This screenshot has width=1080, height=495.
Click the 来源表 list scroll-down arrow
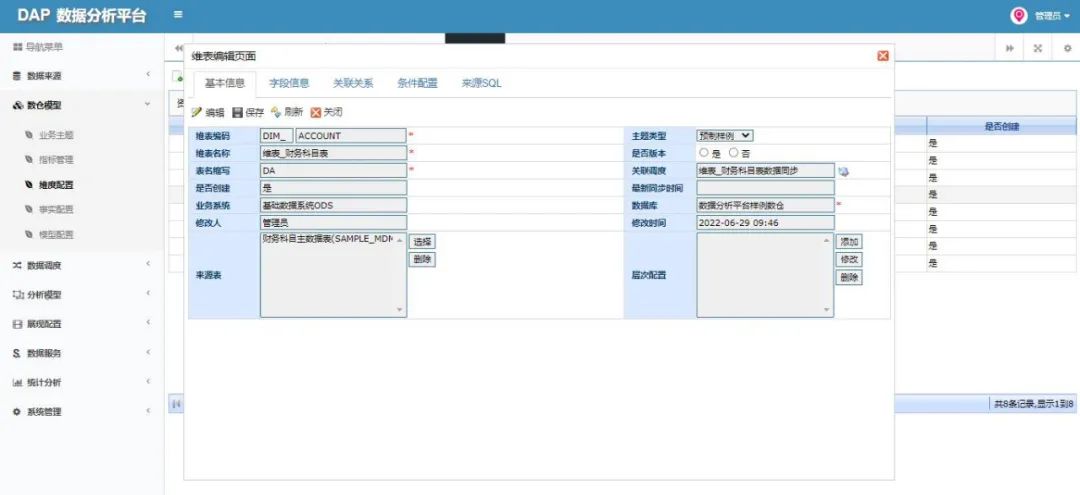click(399, 310)
